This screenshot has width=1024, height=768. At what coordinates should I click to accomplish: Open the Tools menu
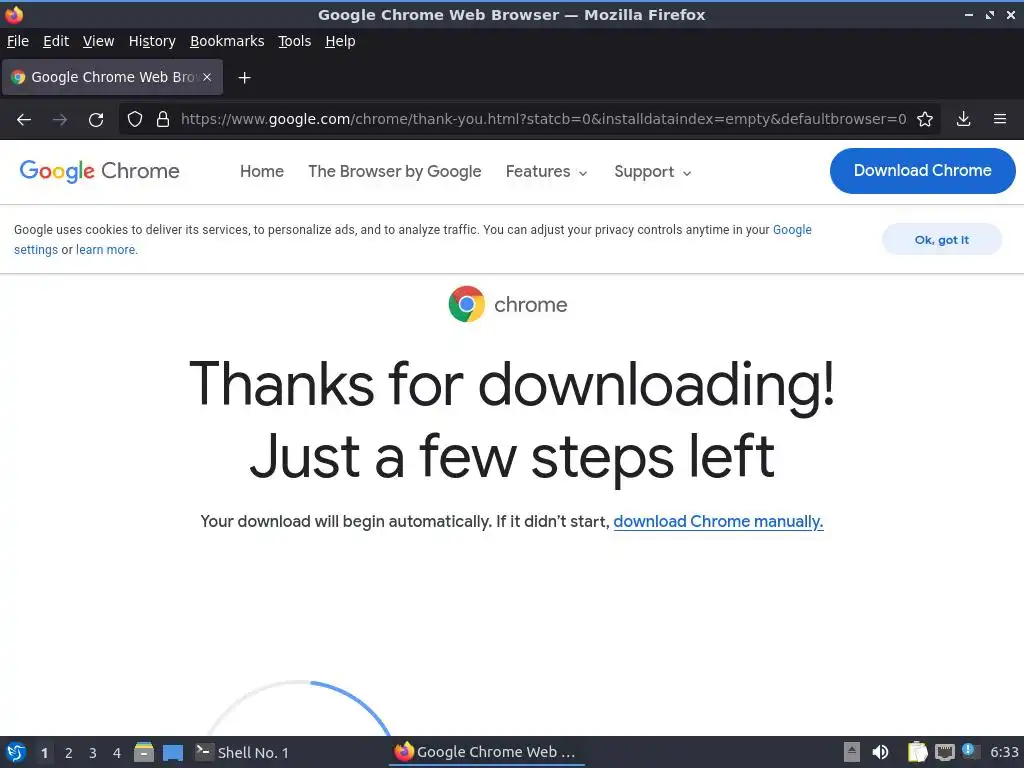tap(295, 41)
